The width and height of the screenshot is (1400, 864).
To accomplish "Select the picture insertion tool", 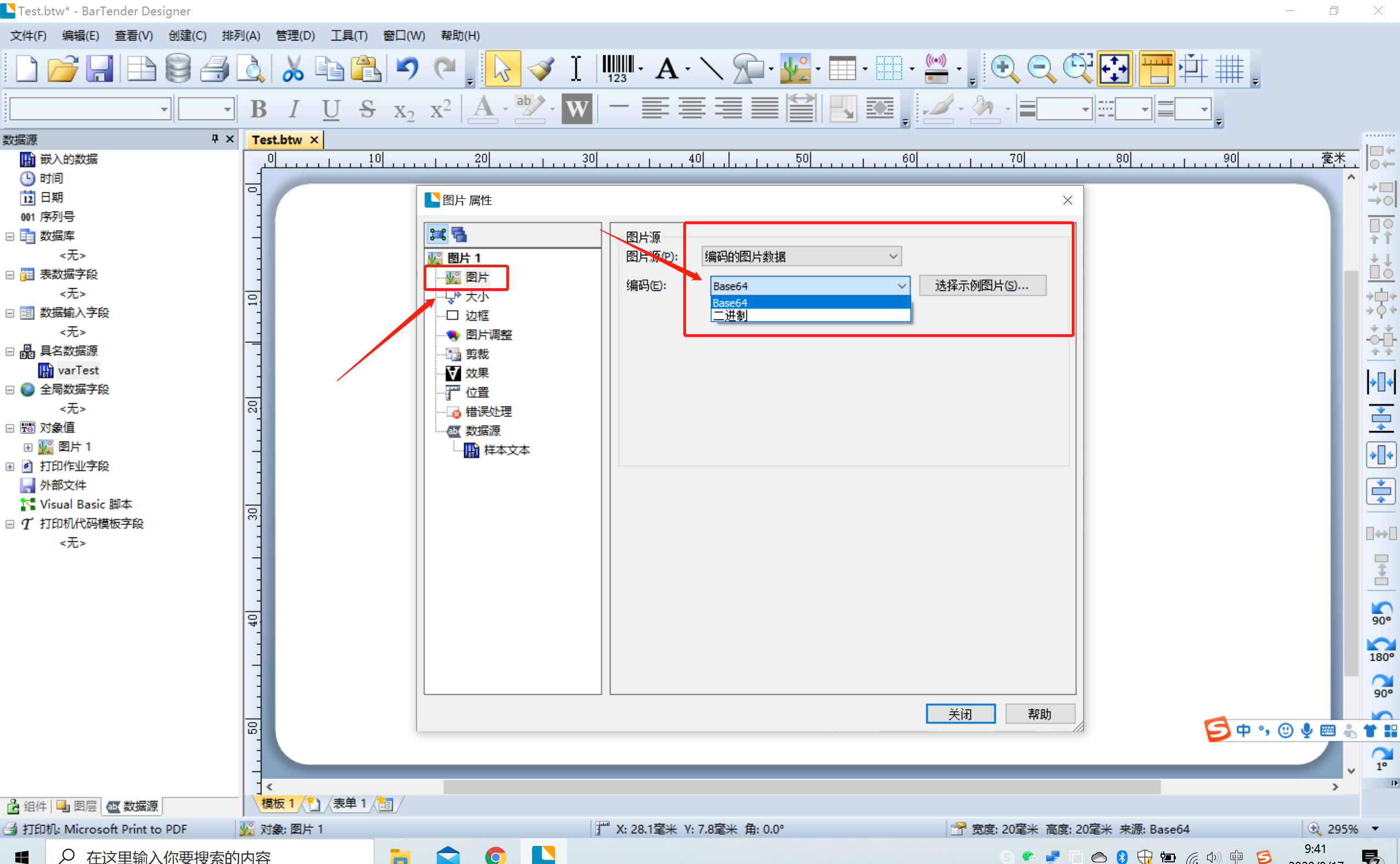I will (x=796, y=68).
